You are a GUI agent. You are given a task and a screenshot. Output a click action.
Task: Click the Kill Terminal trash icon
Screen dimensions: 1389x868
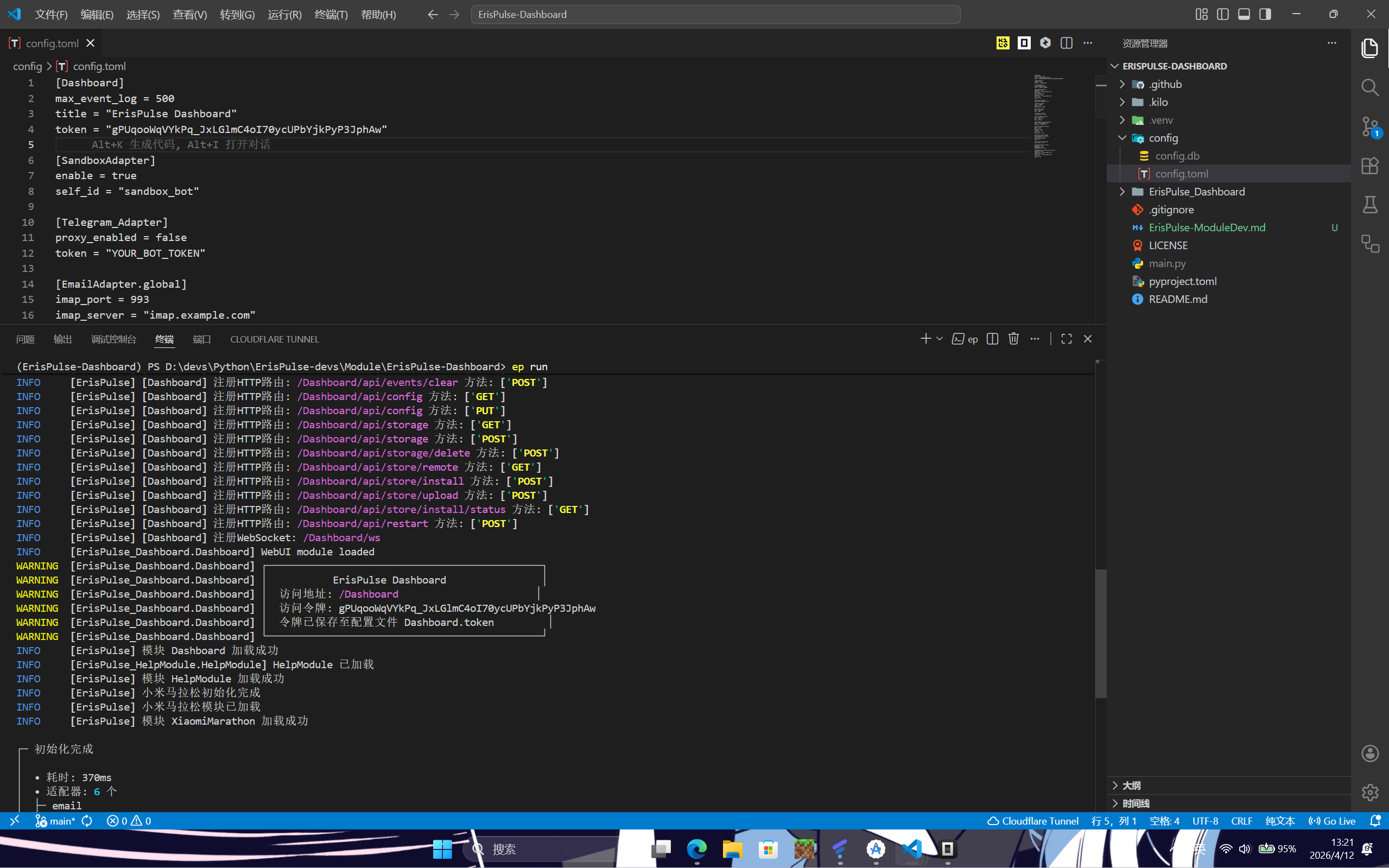(1013, 339)
